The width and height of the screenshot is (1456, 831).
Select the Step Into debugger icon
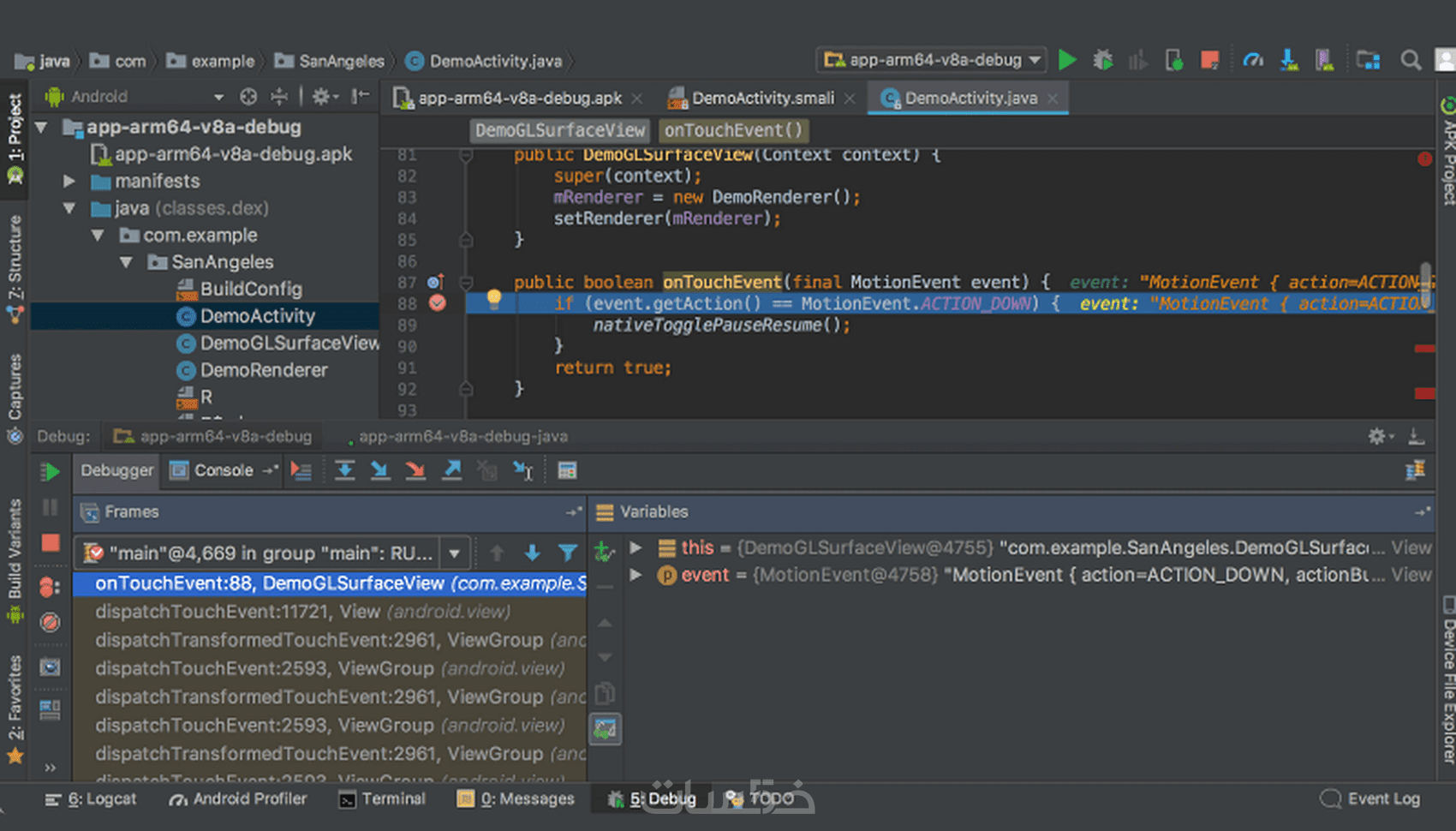coord(381,470)
